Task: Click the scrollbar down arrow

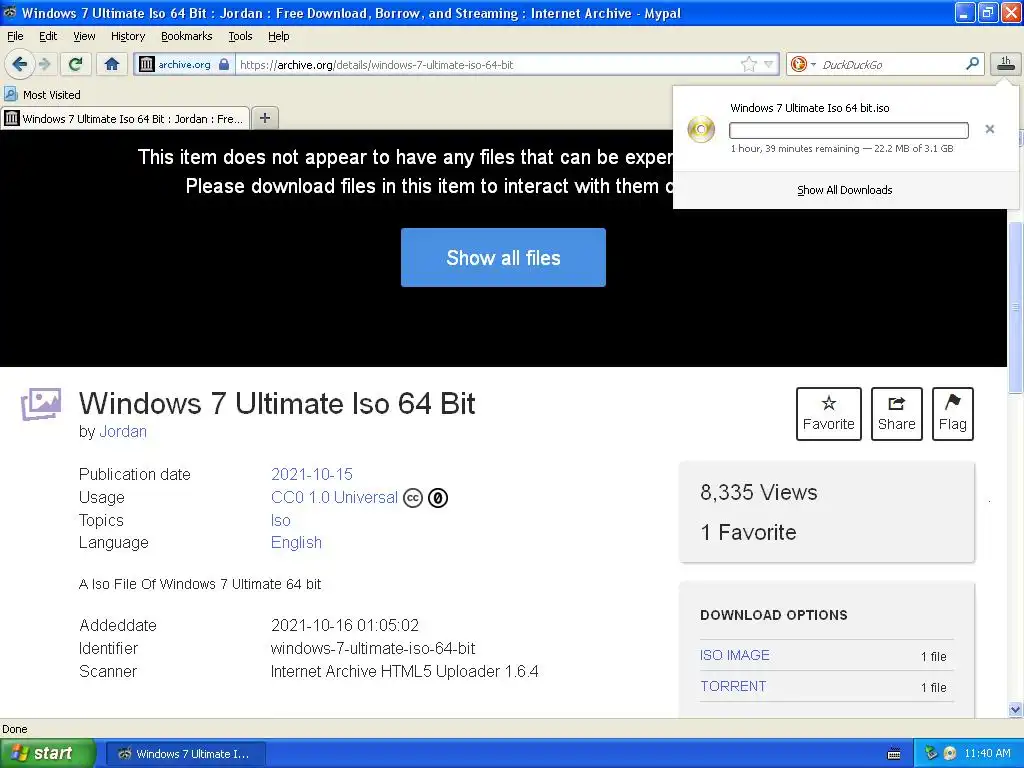Action: click(1015, 710)
